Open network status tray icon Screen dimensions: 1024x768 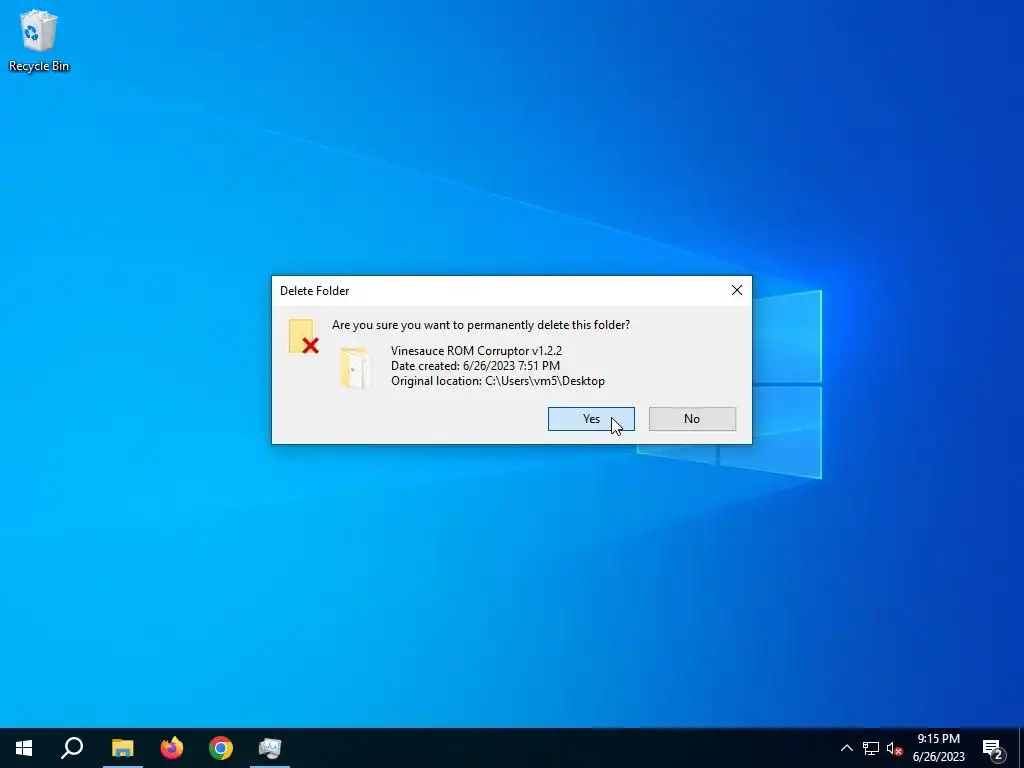coord(871,748)
